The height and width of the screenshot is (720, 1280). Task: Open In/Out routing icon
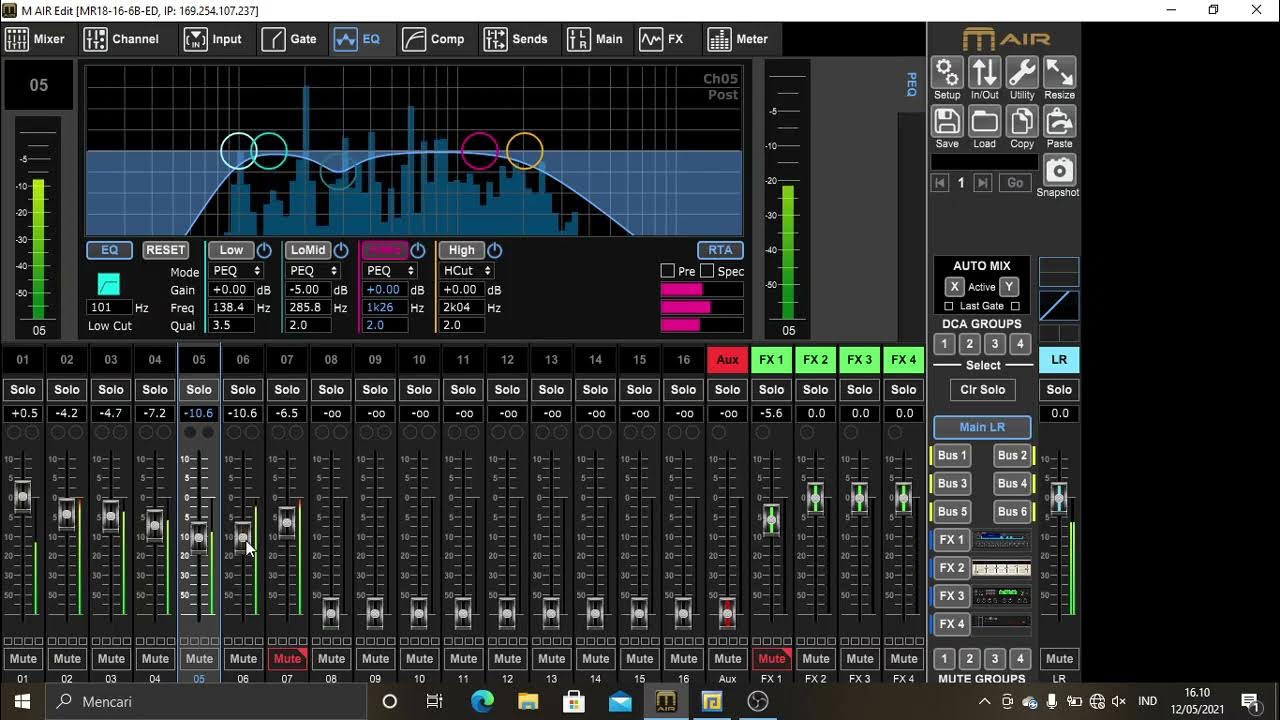984,73
